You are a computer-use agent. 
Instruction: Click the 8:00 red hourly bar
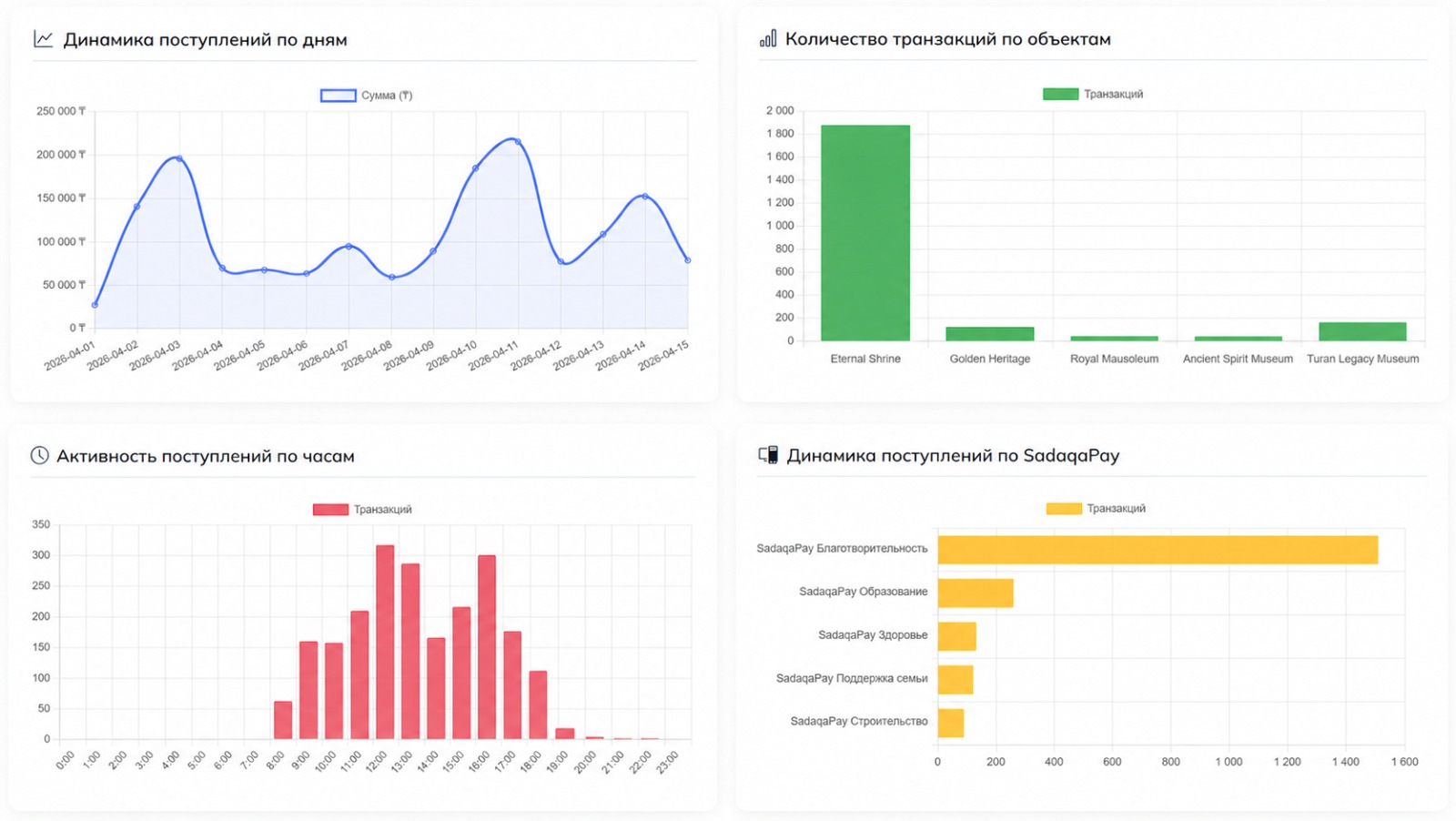pyautogui.click(x=283, y=720)
